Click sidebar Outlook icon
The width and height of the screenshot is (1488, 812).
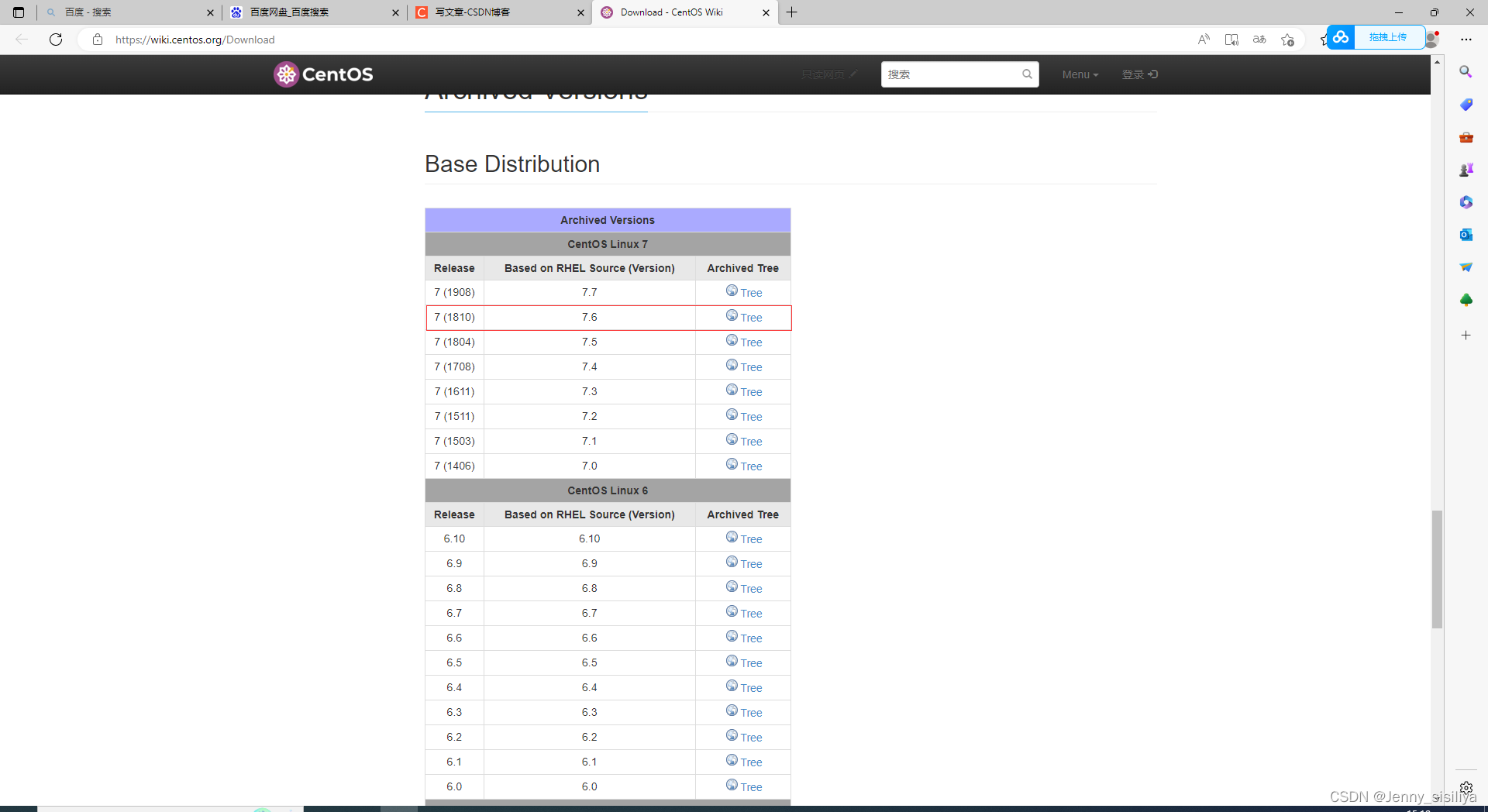tap(1466, 235)
